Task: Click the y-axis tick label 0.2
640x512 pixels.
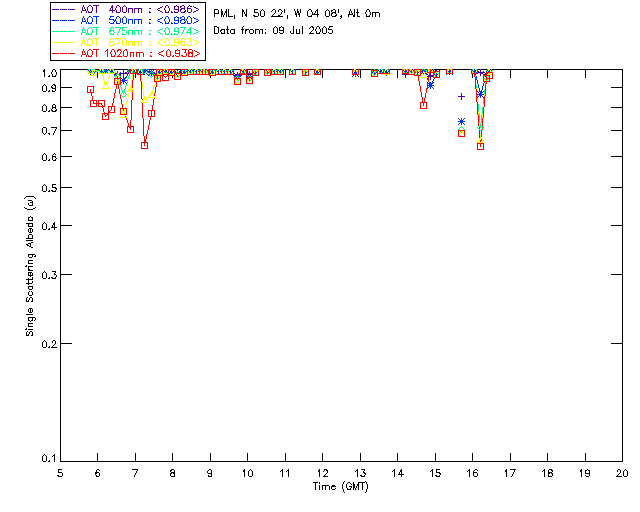Action: (x=49, y=344)
